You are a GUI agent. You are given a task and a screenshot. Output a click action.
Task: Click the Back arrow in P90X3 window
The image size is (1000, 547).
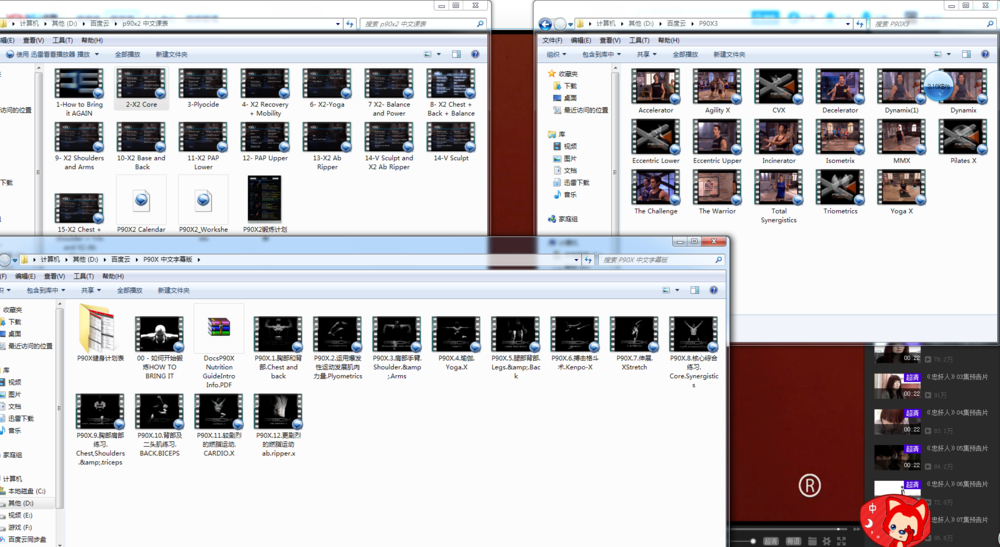coord(545,24)
